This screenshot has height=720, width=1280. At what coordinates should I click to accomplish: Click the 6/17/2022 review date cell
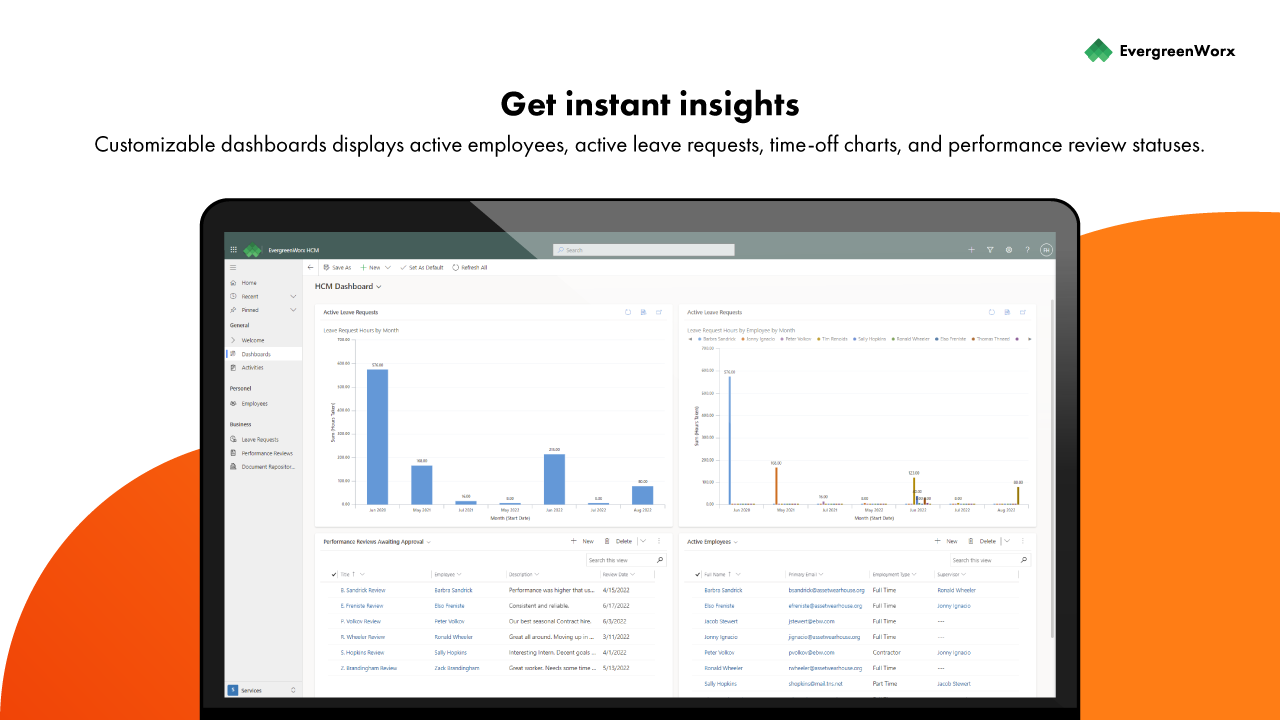tap(615, 606)
